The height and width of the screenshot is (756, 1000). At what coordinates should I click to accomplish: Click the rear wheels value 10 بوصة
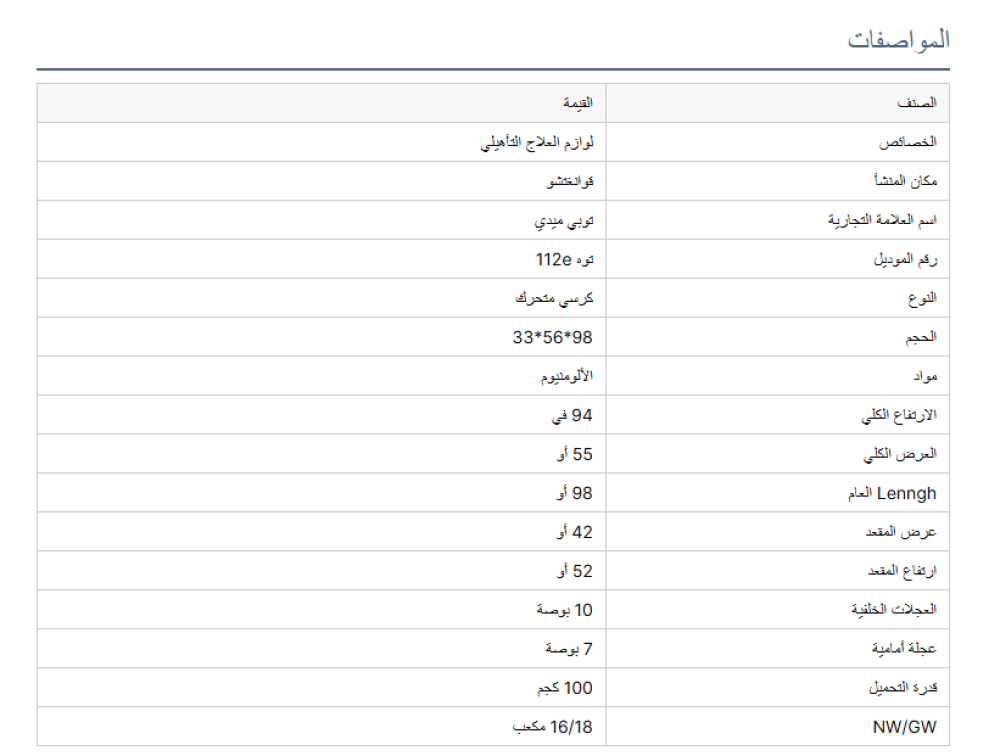565,610
